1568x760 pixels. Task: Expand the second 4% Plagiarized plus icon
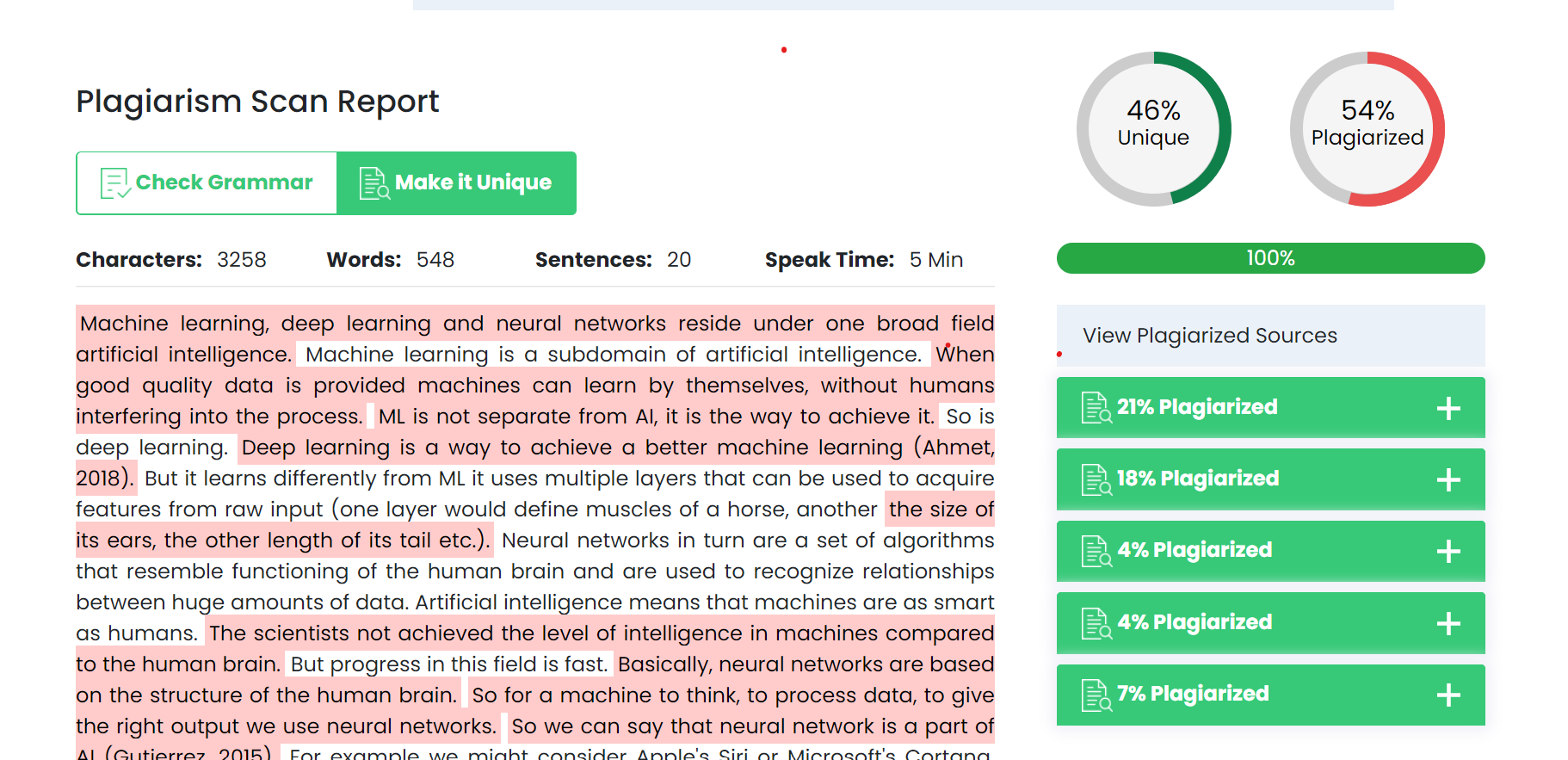[x=1448, y=623]
